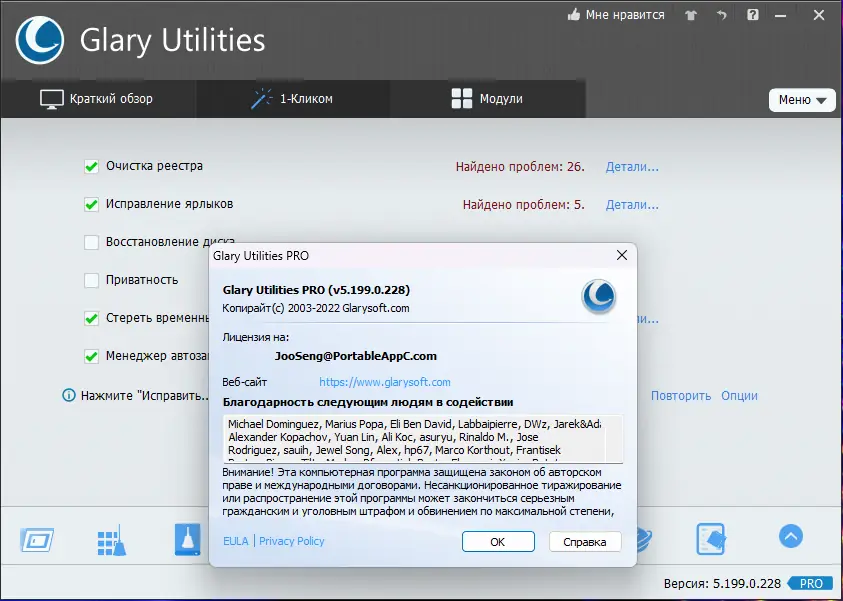Click the Glarysoft logo in About dialog
The width and height of the screenshot is (843, 601).
(598, 296)
